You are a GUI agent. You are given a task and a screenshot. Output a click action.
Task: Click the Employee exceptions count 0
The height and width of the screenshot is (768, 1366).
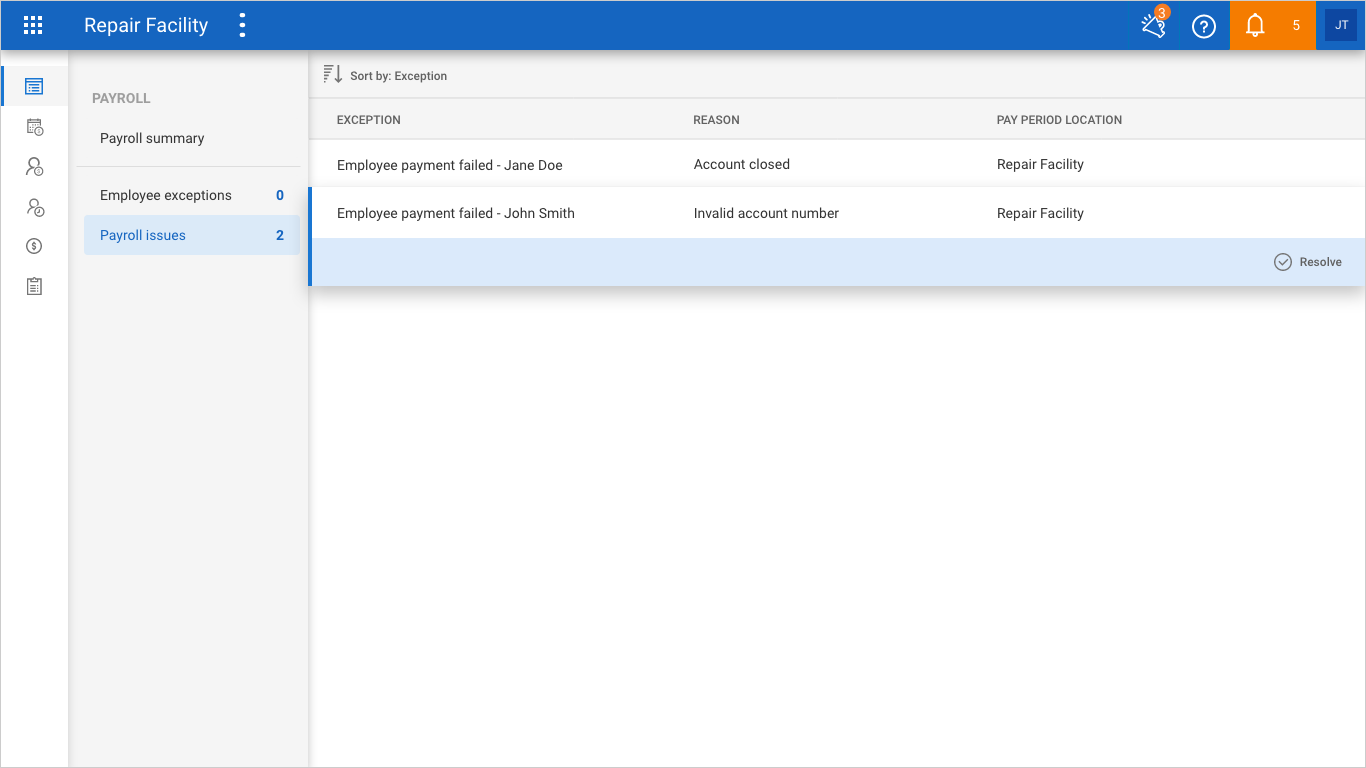click(x=280, y=195)
